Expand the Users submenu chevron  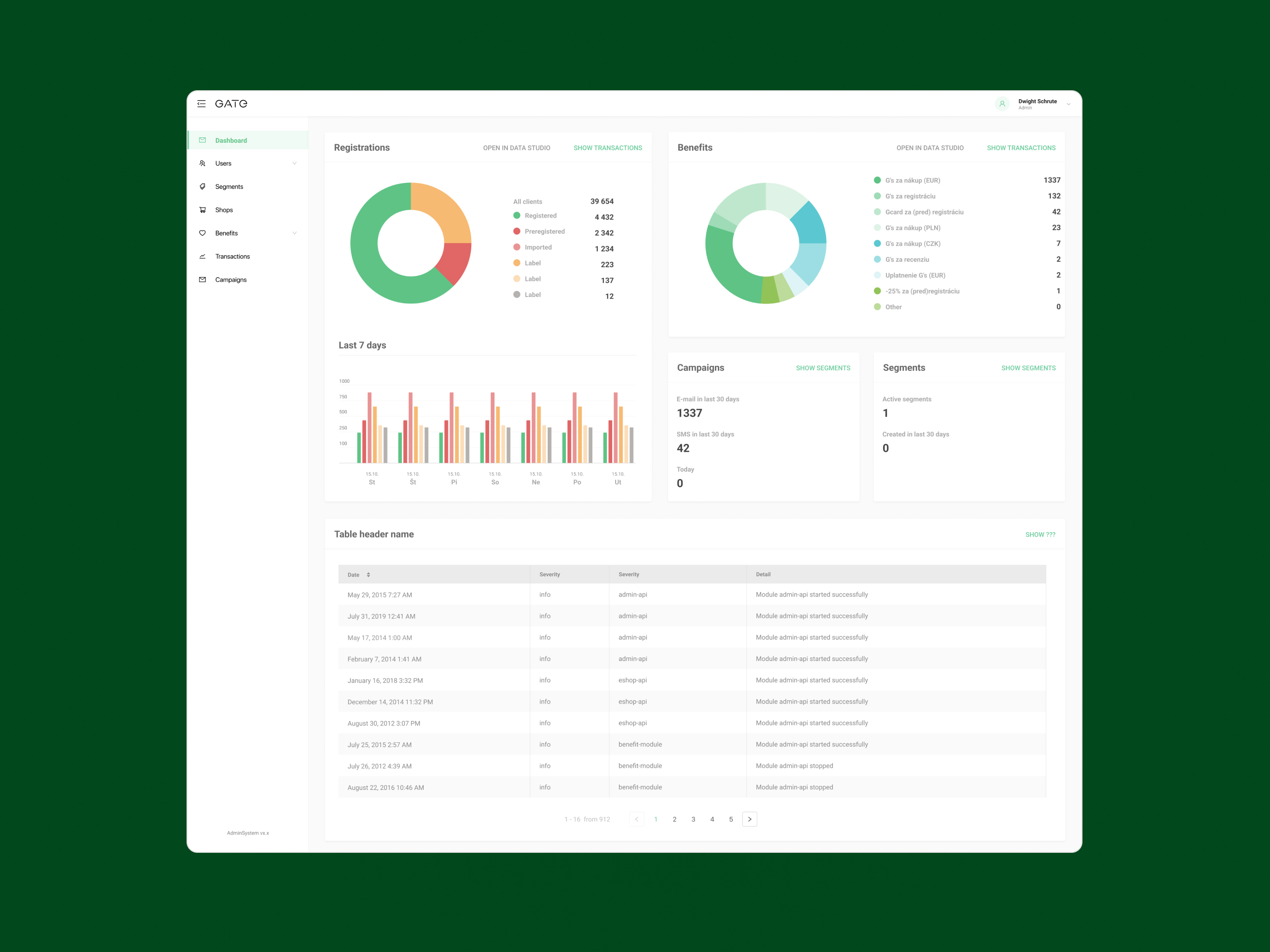tap(295, 164)
